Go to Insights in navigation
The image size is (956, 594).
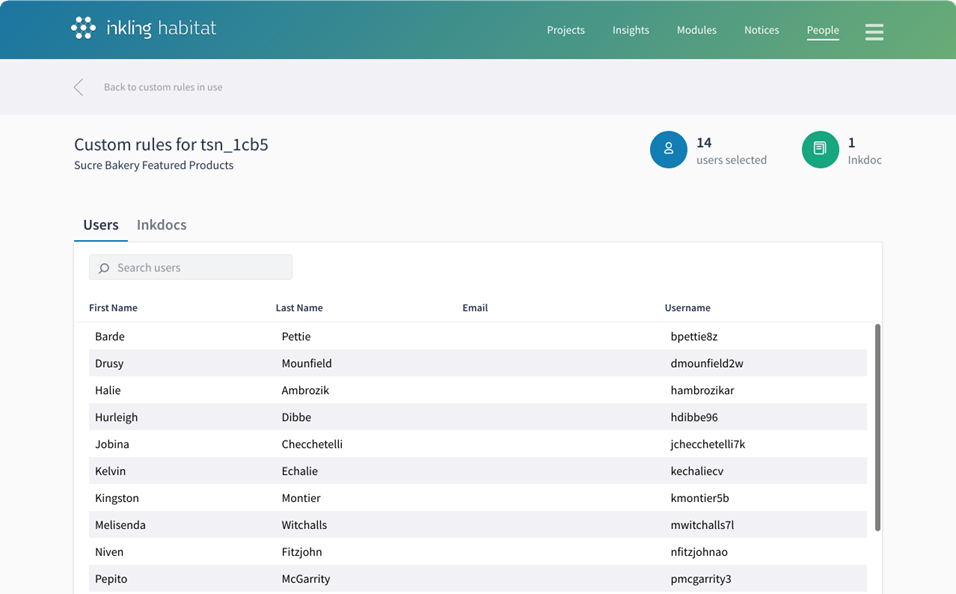(630, 30)
